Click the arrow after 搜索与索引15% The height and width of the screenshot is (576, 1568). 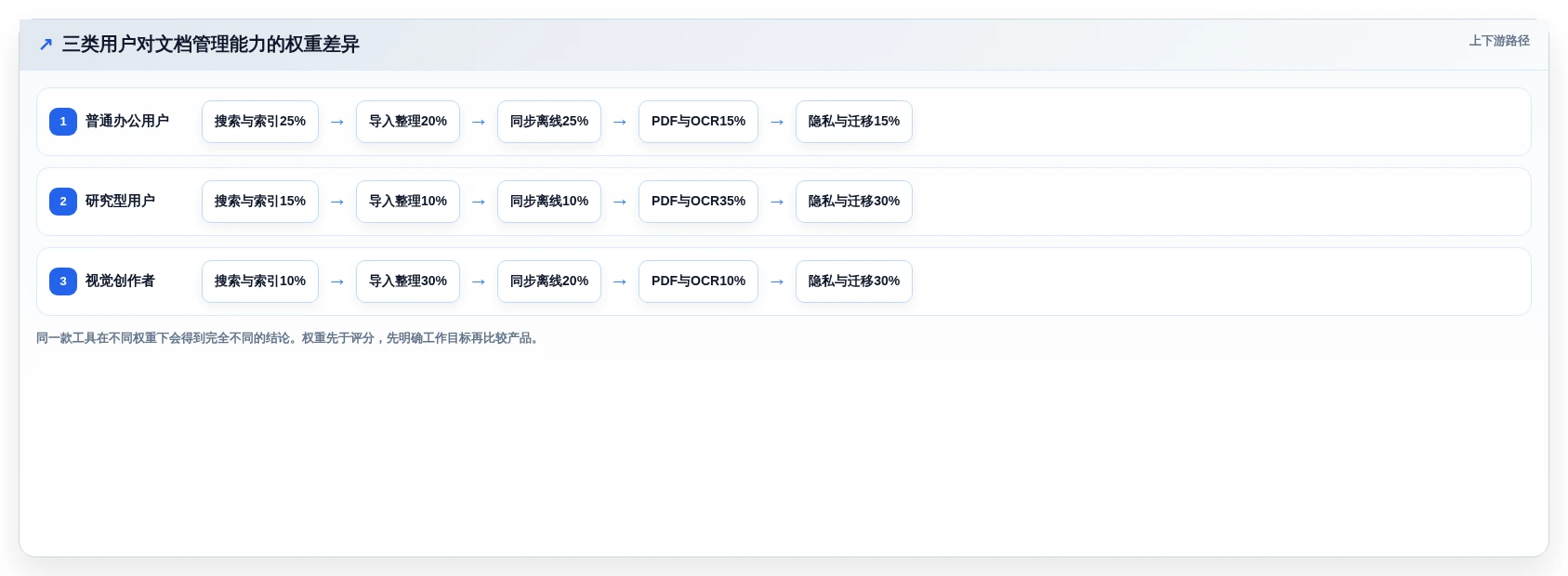(x=337, y=202)
